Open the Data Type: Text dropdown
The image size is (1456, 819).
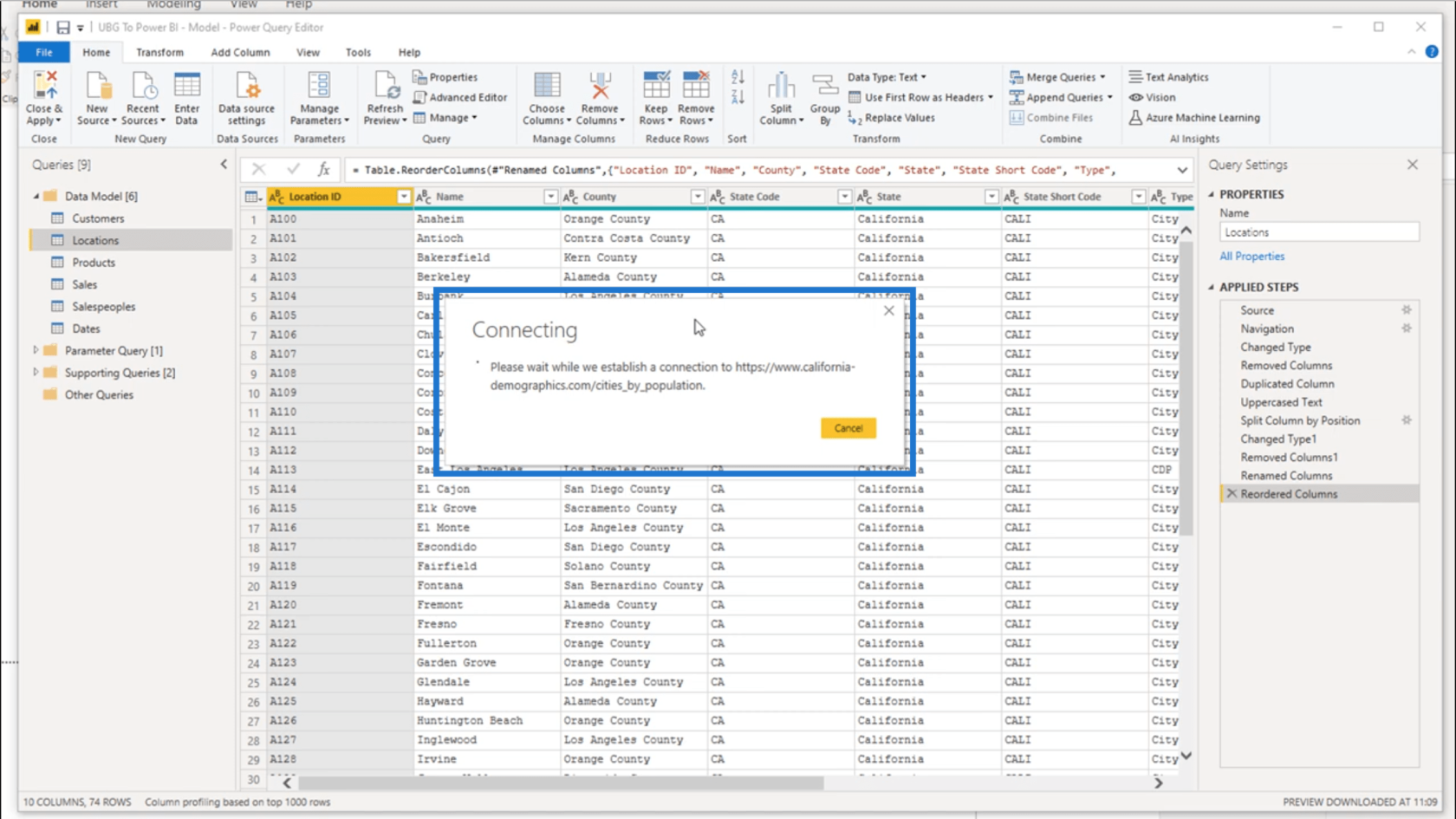(x=887, y=77)
